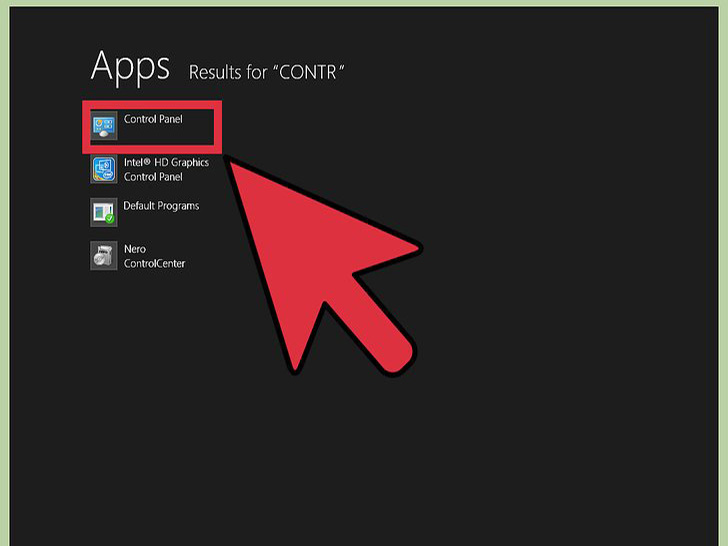
Task: Select the Intel® HD Graphics Control Panel label
Action: 166,169
